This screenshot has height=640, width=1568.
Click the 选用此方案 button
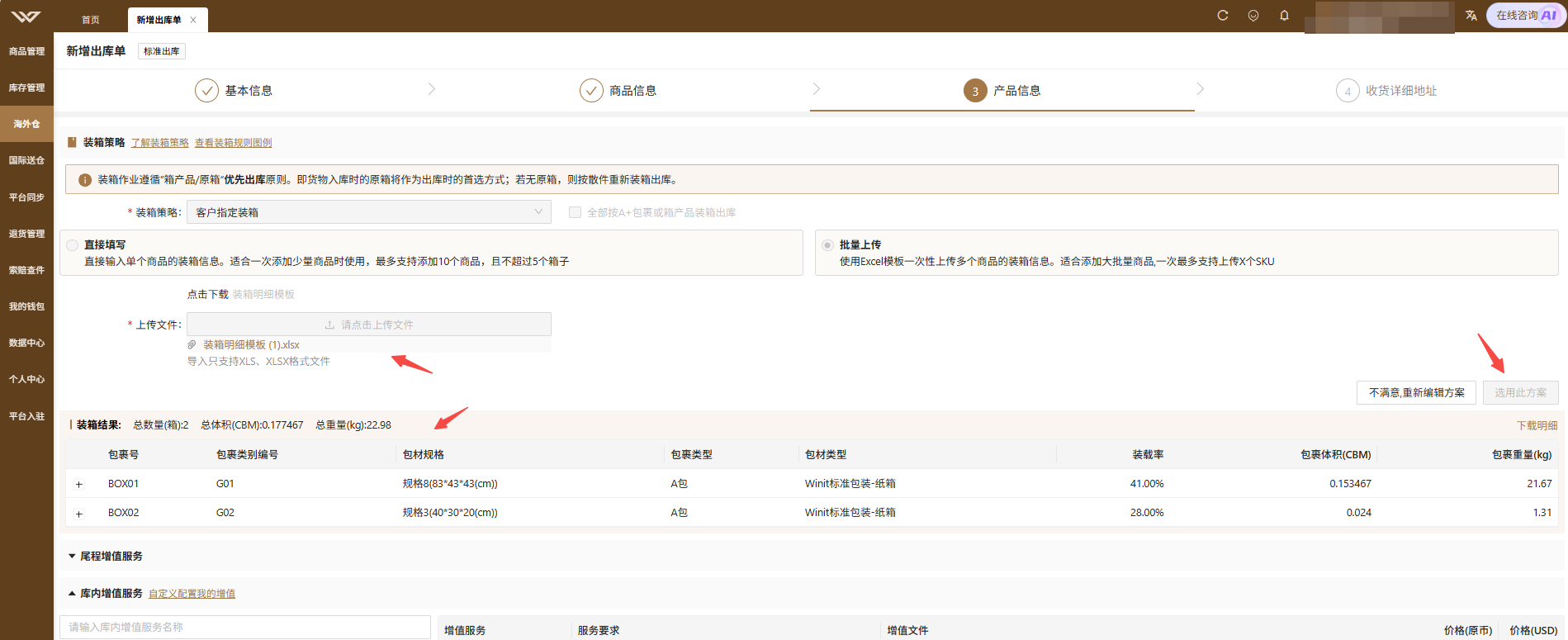(1520, 393)
